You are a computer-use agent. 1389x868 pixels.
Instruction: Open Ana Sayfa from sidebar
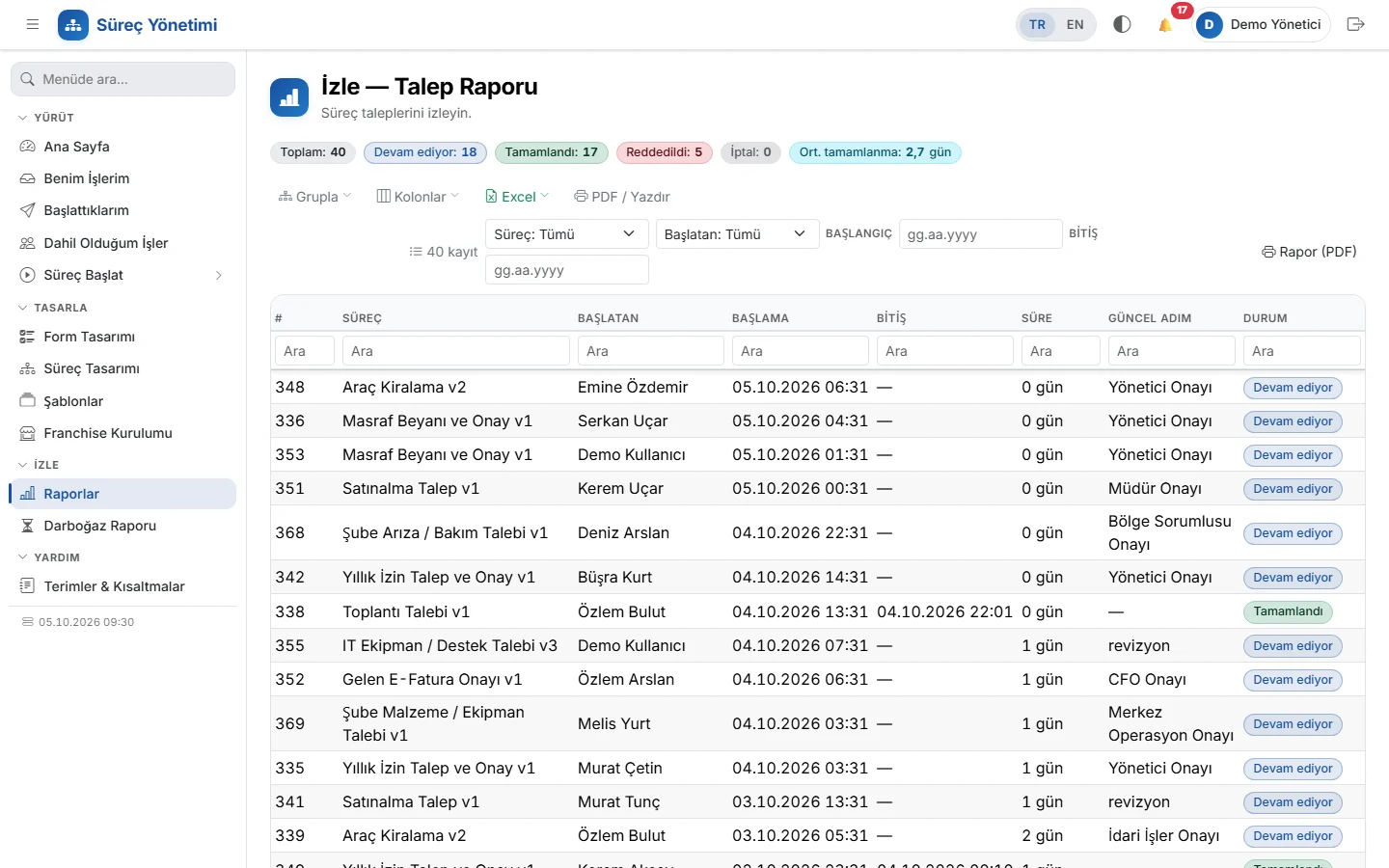(x=123, y=147)
